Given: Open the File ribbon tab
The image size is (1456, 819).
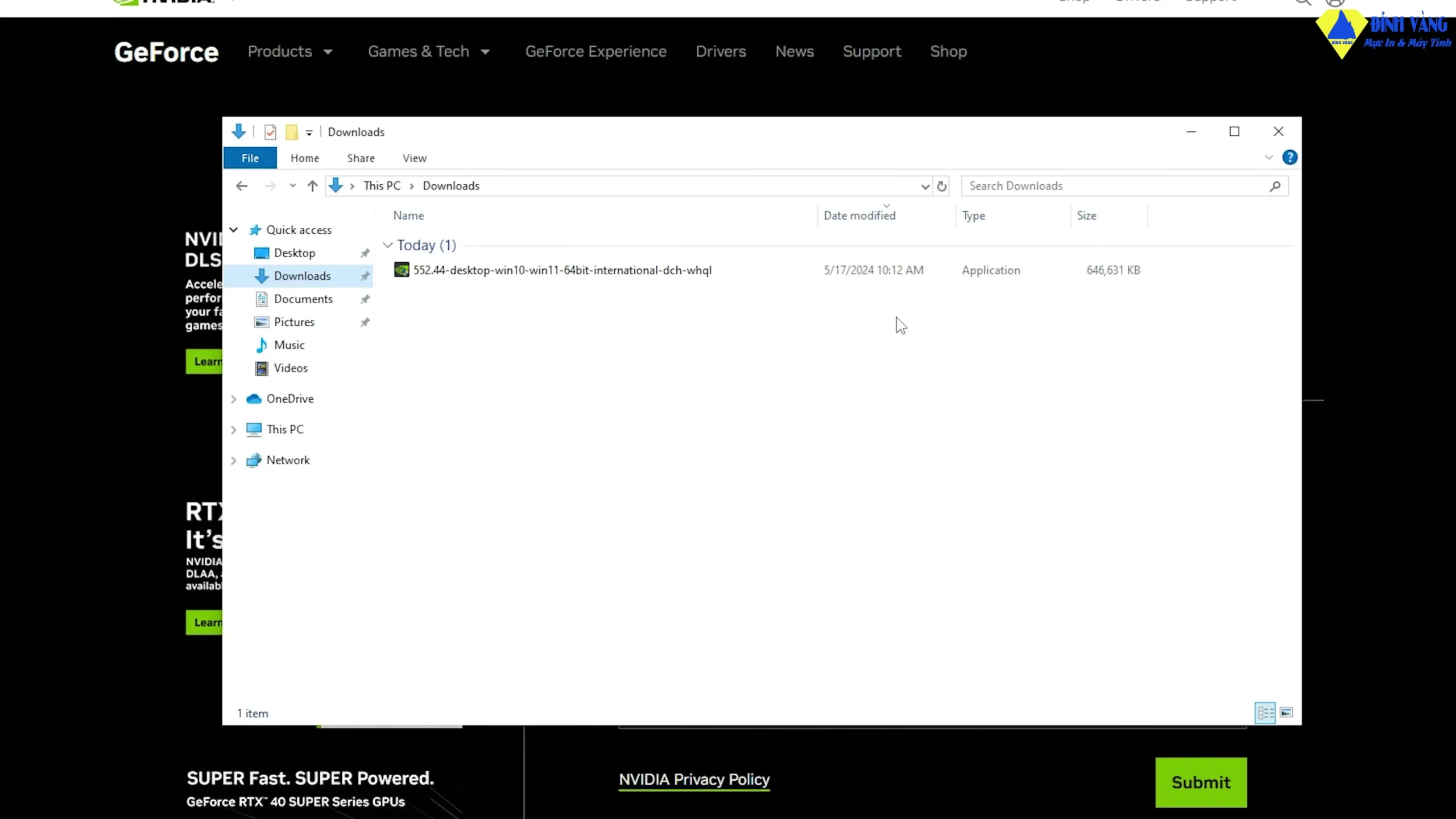Looking at the screenshot, I should point(250,158).
